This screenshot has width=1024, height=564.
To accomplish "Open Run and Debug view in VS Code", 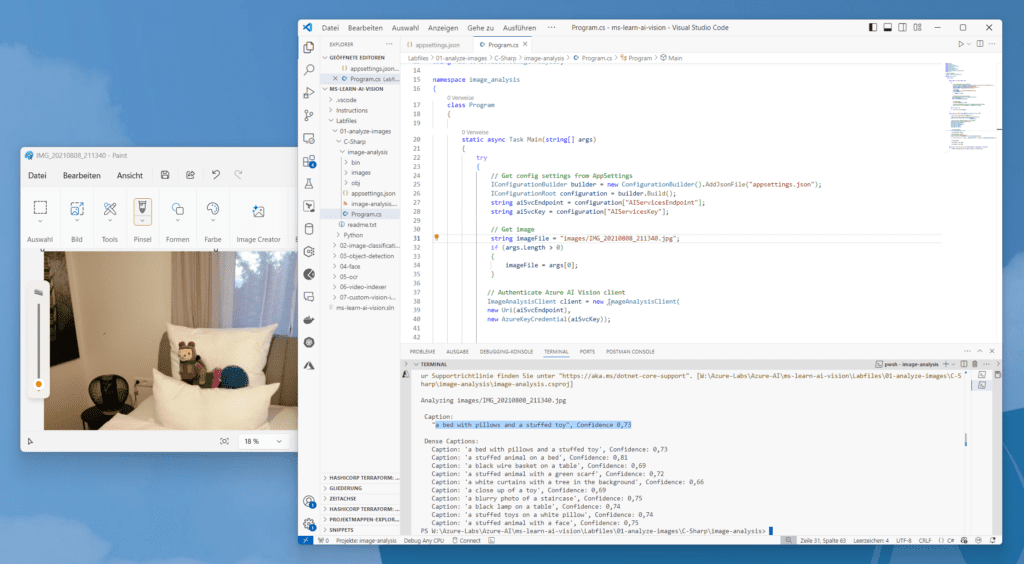I will pos(309,93).
